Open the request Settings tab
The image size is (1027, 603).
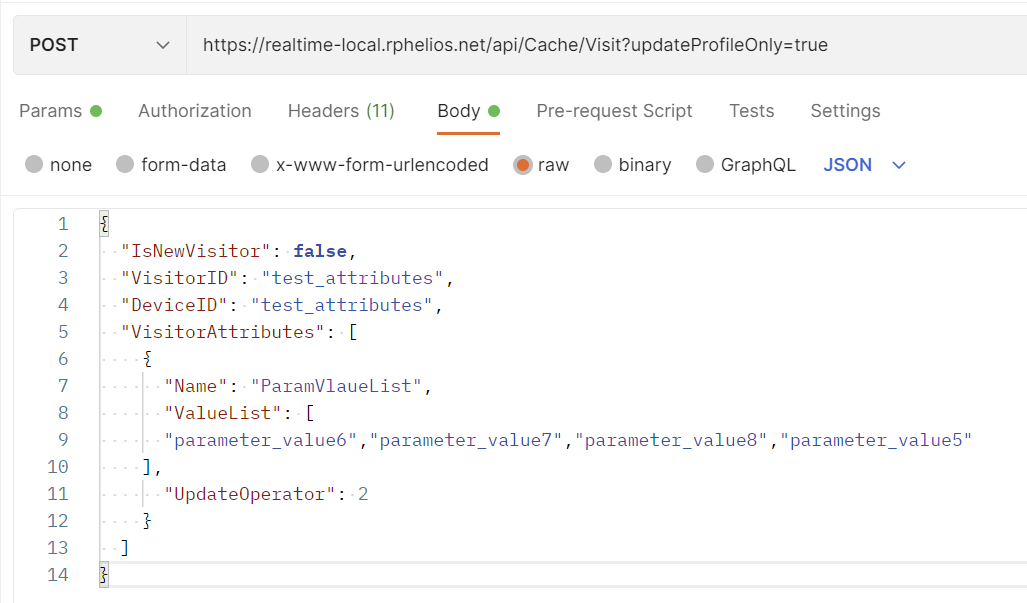(845, 111)
